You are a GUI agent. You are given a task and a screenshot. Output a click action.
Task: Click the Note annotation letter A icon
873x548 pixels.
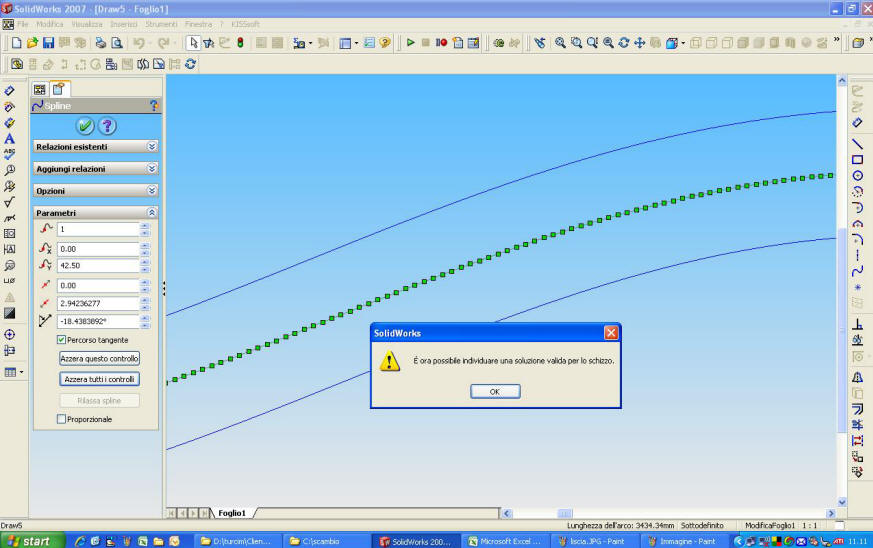pyautogui.click(x=9, y=138)
